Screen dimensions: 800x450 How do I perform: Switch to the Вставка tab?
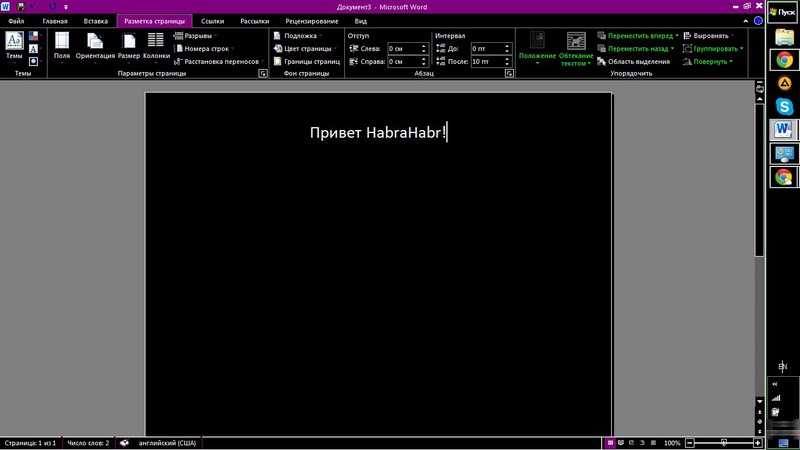pos(95,21)
